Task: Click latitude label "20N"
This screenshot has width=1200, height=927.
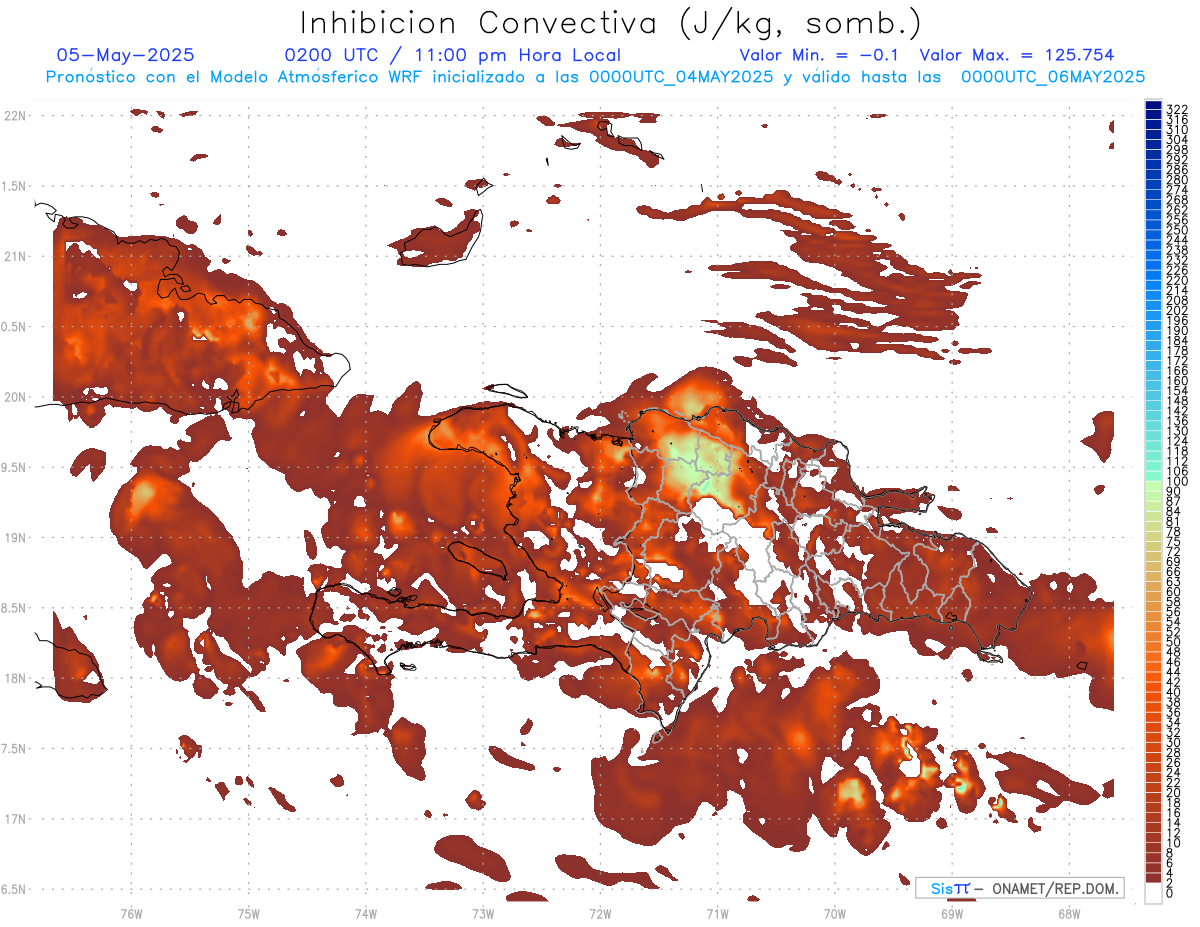Action: tap(15, 397)
